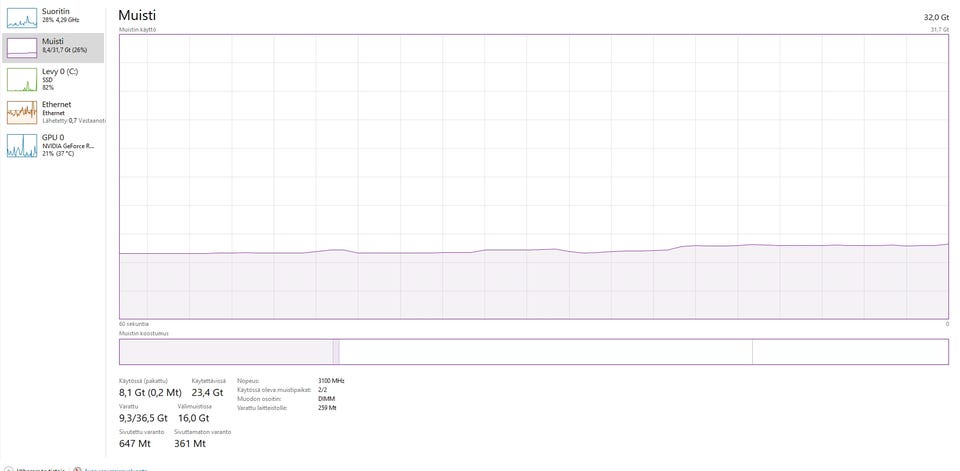Open the Levy 0 (C:) SSD entry
The height and width of the screenshot is (471, 960).
[x=53, y=80]
